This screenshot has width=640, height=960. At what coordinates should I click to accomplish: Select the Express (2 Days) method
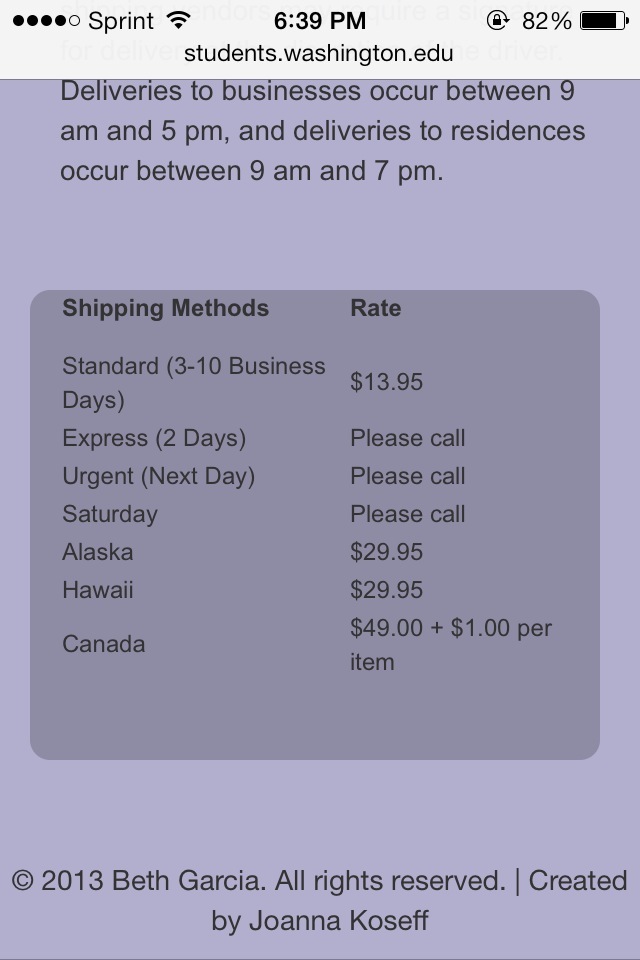point(154,438)
